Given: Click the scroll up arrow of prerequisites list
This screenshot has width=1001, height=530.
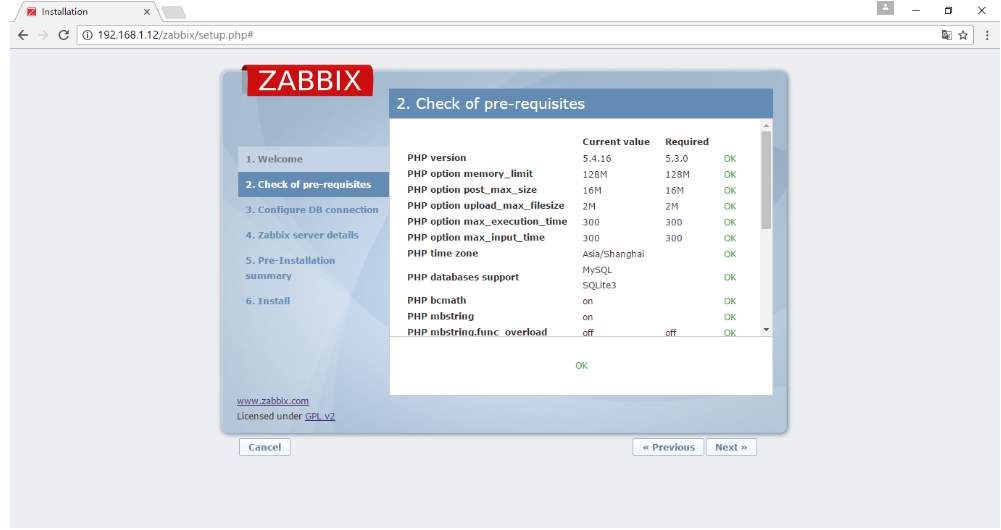Looking at the screenshot, I should pos(766,125).
